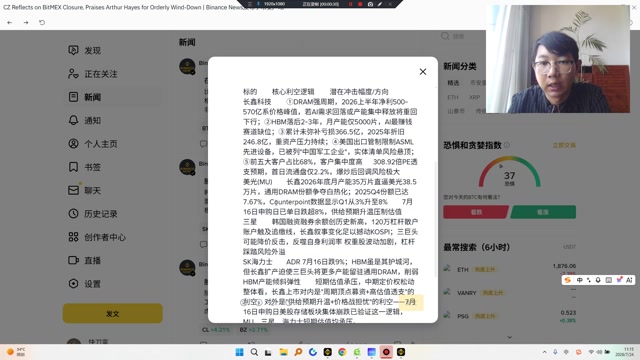Viewport: 640px width, 360px height.
Task: Open Google Chrome from the taskbar
Action: [x=342, y=352]
